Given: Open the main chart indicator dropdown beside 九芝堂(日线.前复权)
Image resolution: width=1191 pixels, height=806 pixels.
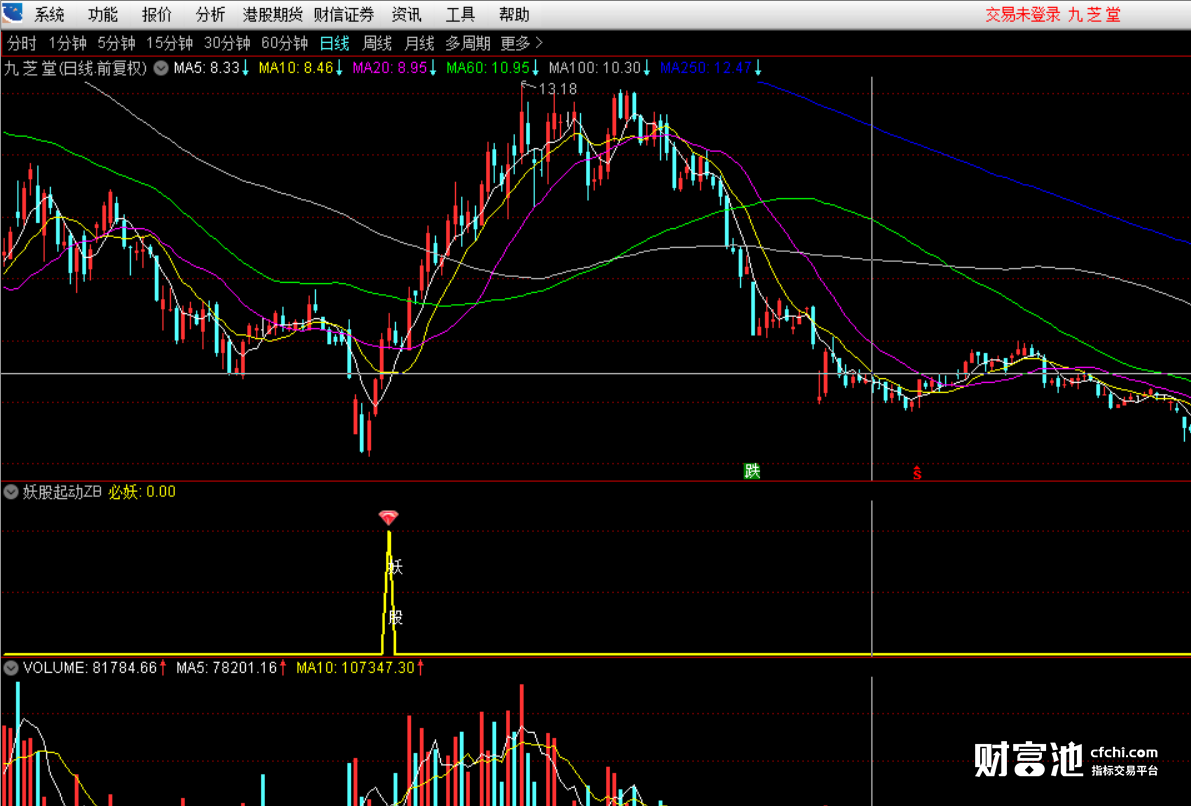Looking at the screenshot, I should [161, 68].
